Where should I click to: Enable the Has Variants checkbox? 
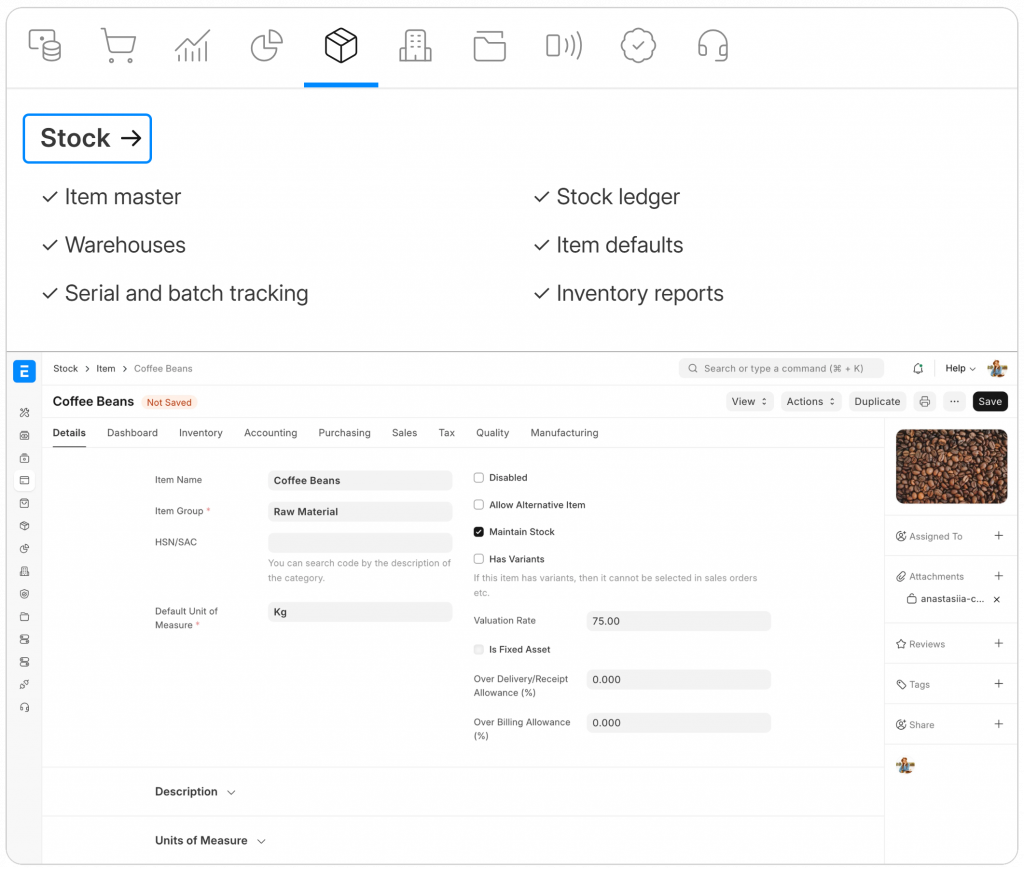479,559
